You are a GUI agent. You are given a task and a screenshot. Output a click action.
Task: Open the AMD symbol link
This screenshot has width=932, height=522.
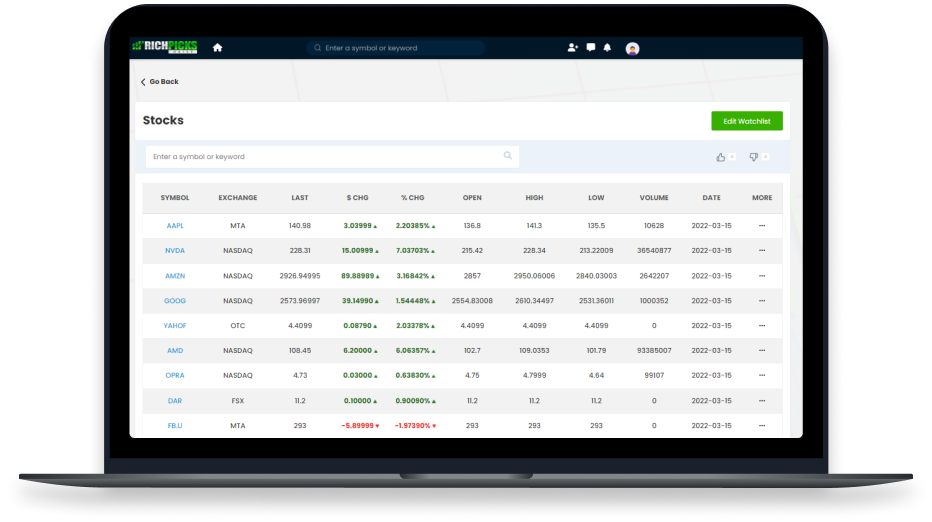point(175,351)
